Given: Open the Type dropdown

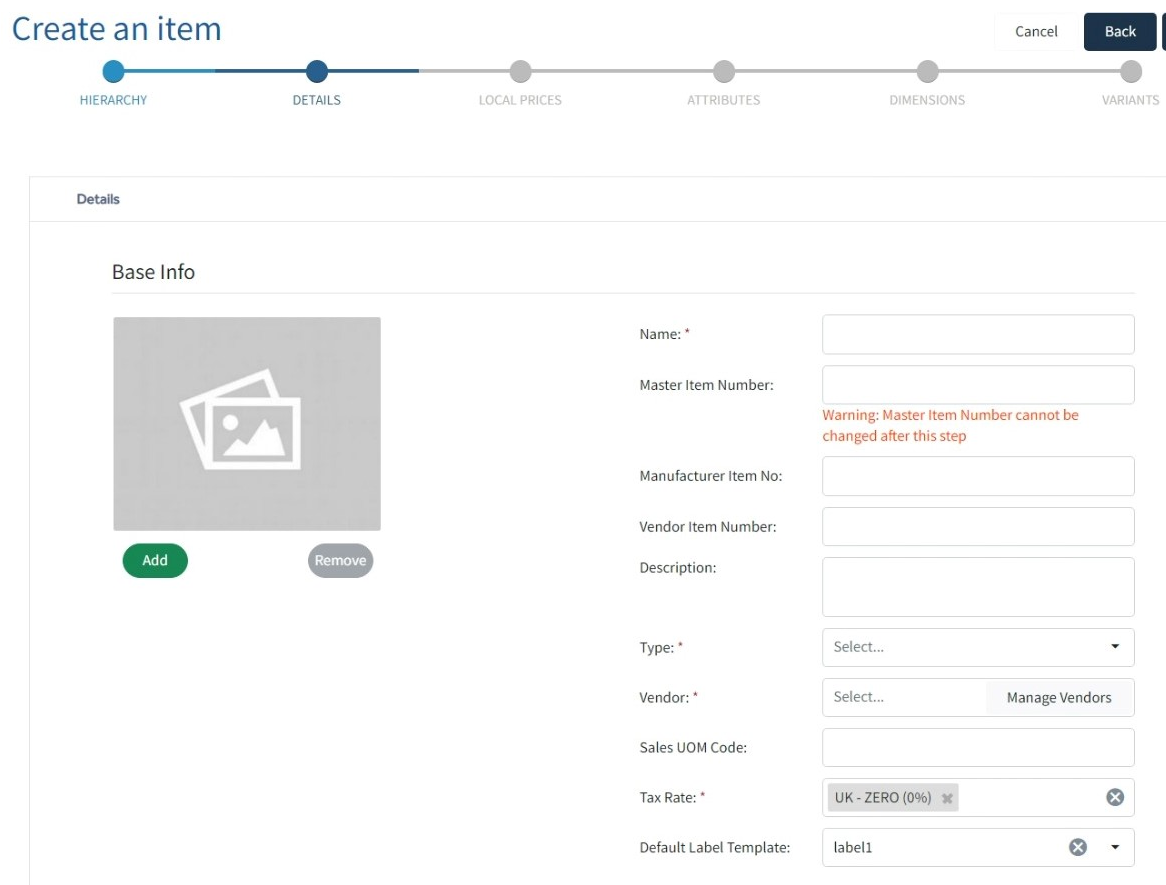Looking at the screenshot, I should (978, 647).
